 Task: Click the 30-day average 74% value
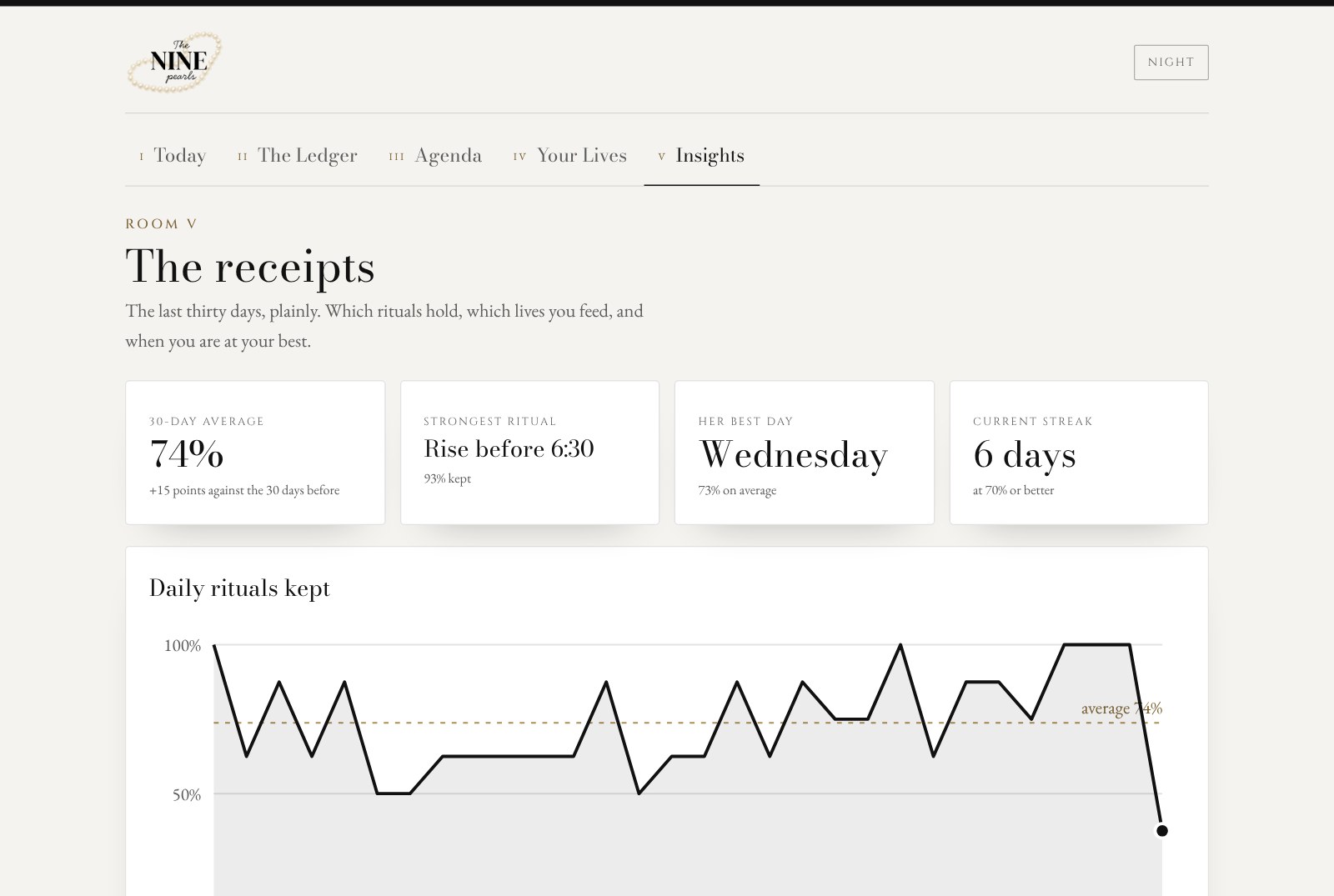[187, 454]
